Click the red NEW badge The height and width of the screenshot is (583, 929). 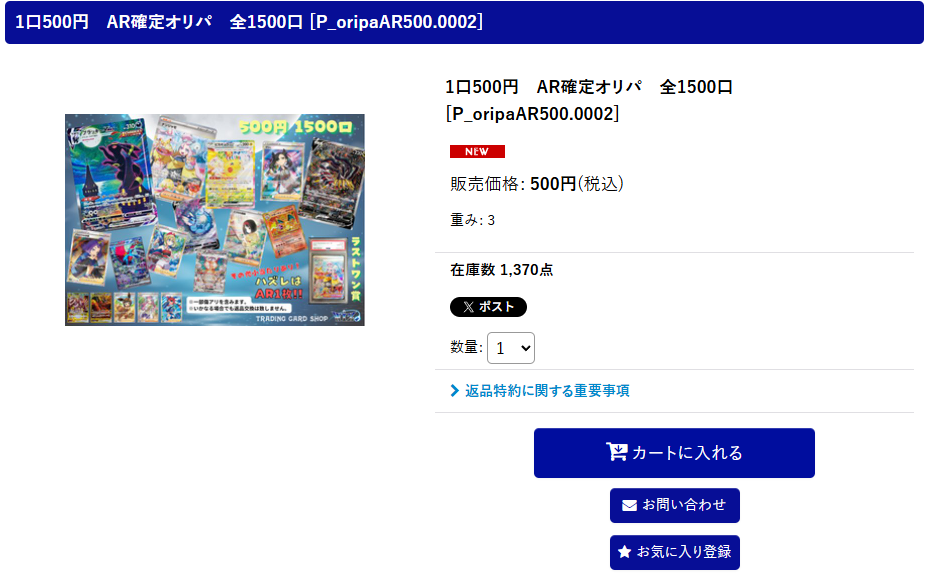pyautogui.click(x=477, y=152)
